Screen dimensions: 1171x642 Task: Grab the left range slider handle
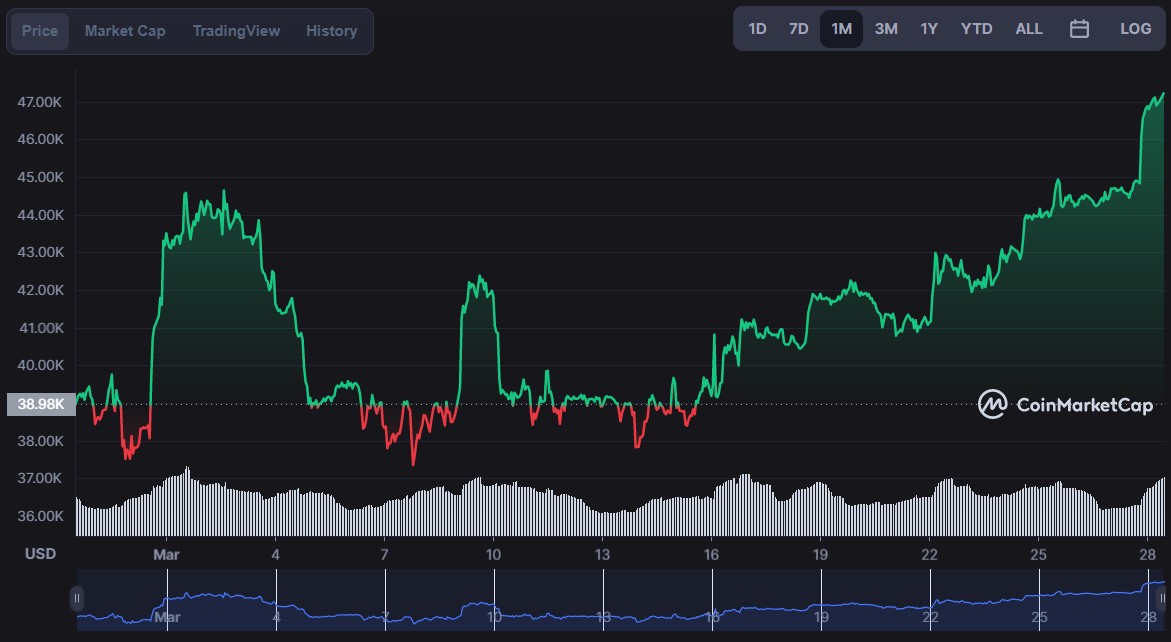pyautogui.click(x=76, y=599)
